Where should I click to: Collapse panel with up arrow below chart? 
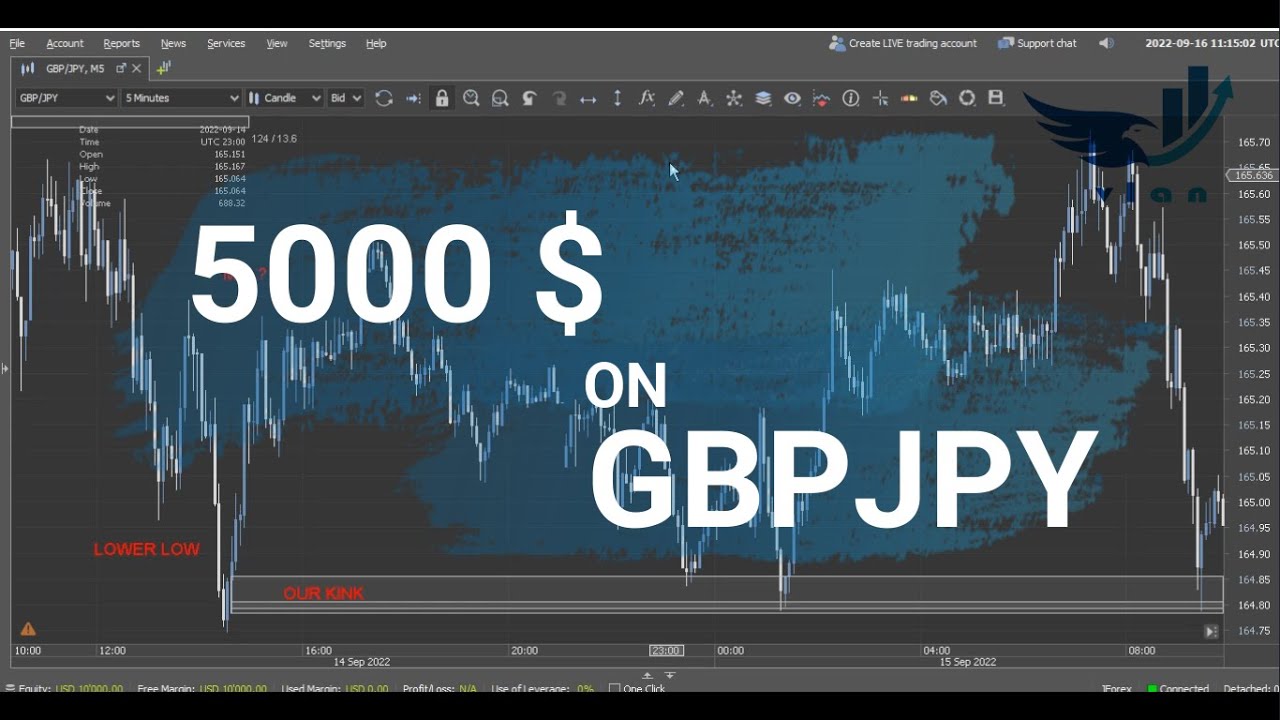click(647, 676)
